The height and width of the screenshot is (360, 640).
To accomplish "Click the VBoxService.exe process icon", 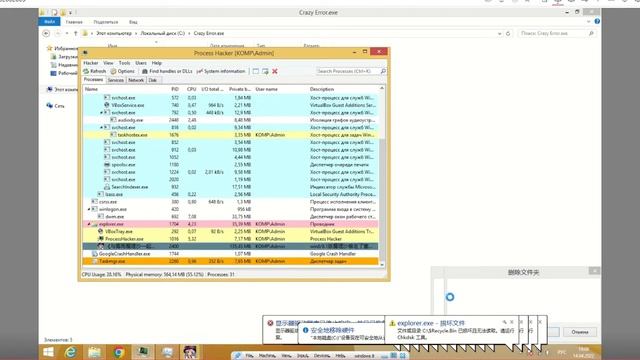I will coord(107,105).
